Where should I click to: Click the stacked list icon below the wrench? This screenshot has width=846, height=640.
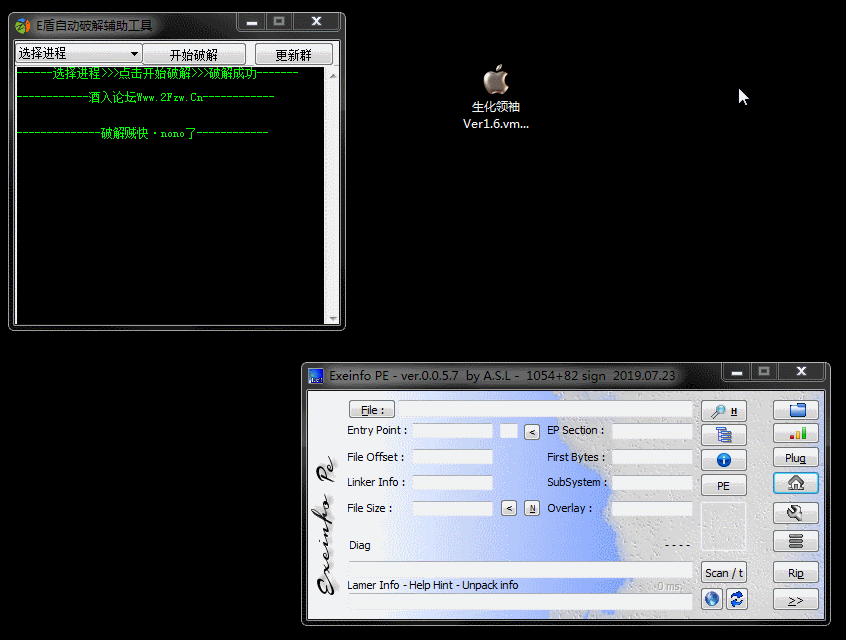tap(795, 540)
